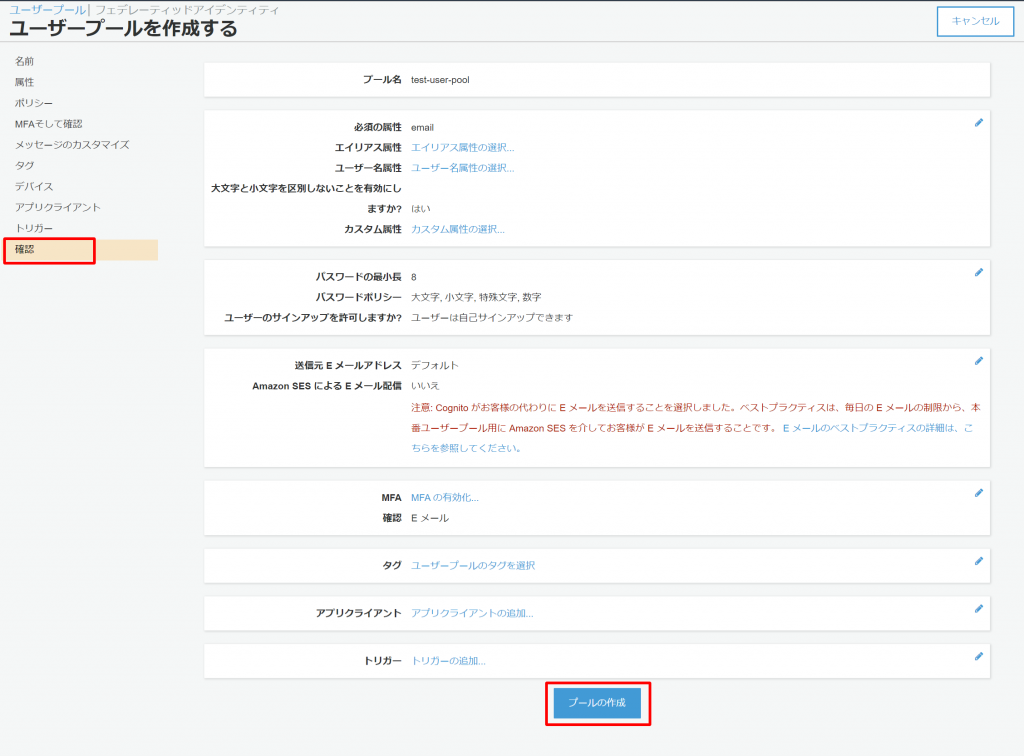
Task: Click ユーザー名属性の選択 link
Action: pos(462,168)
